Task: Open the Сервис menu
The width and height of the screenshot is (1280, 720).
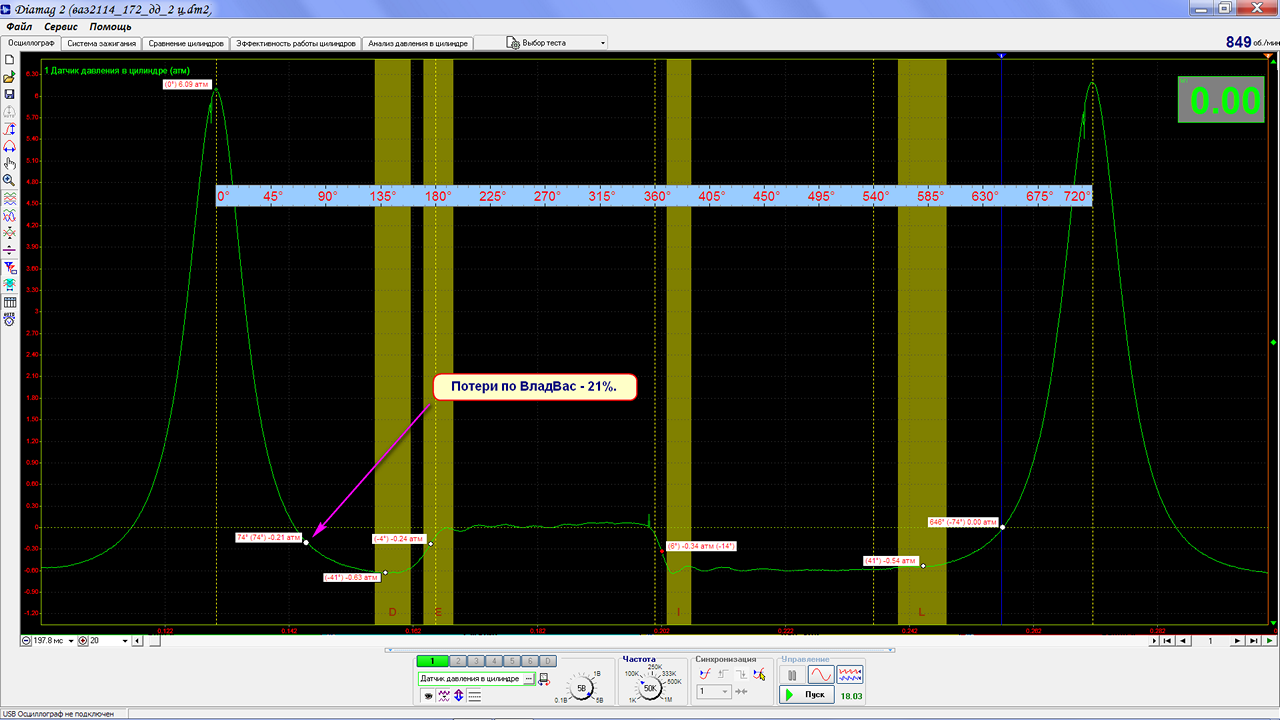Action: coord(61,26)
